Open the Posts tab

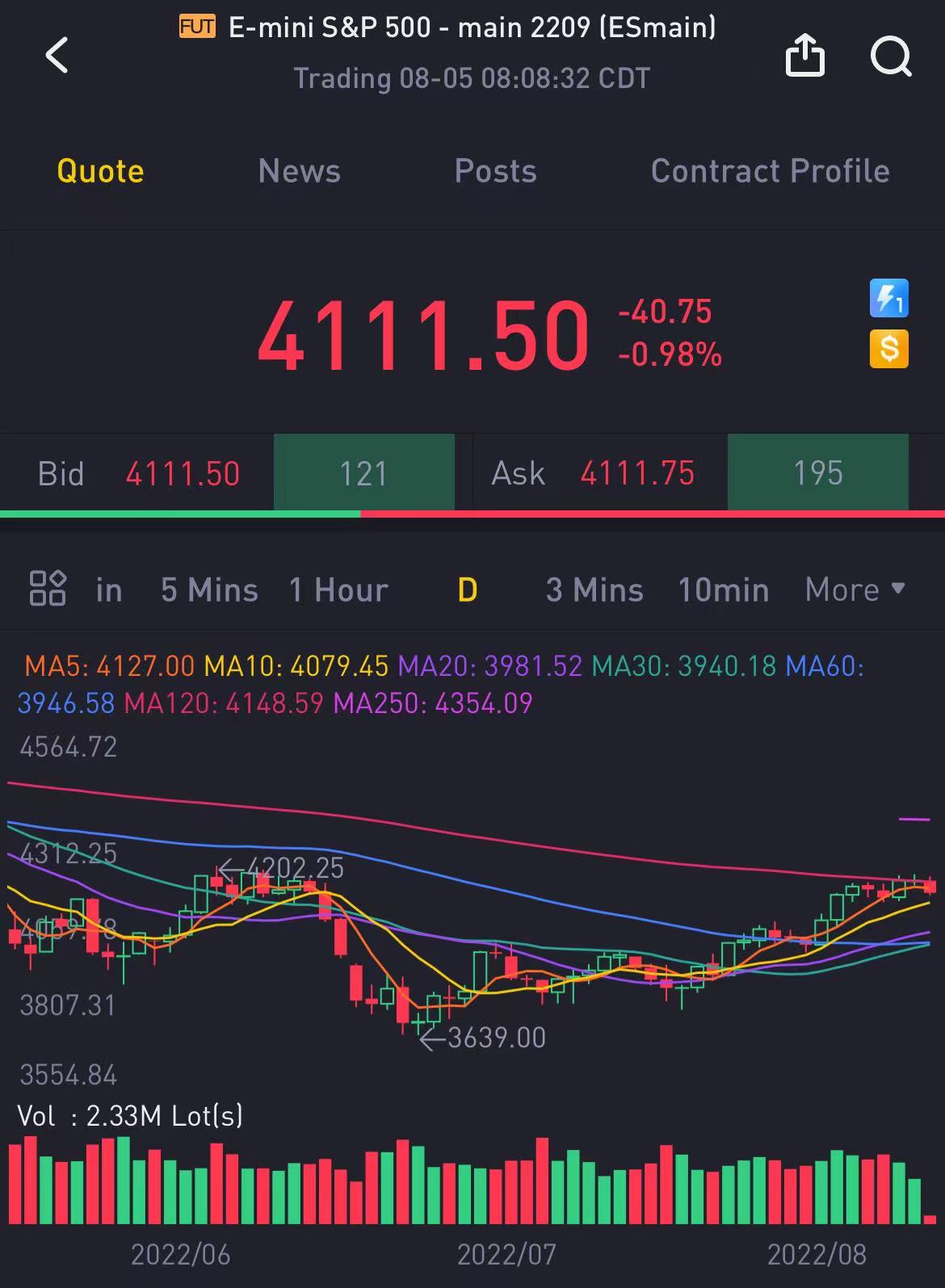click(495, 171)
